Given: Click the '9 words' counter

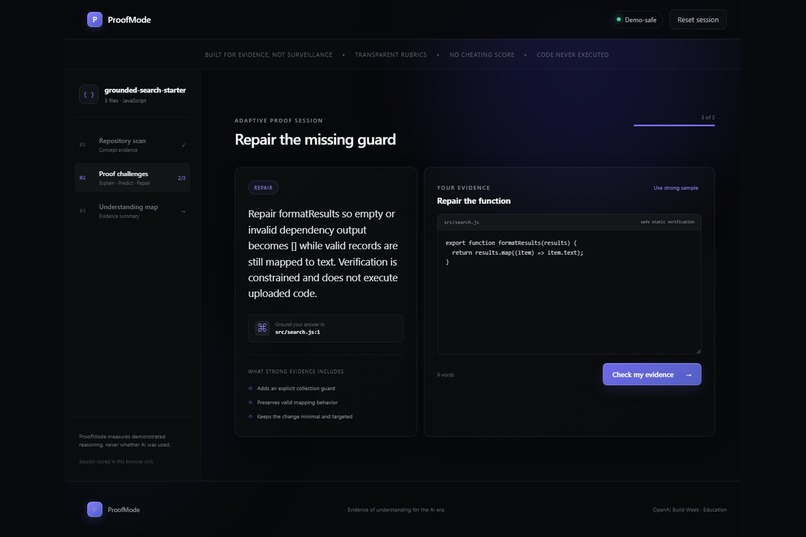Looking at the screenshot, I should tap(446, 375).
